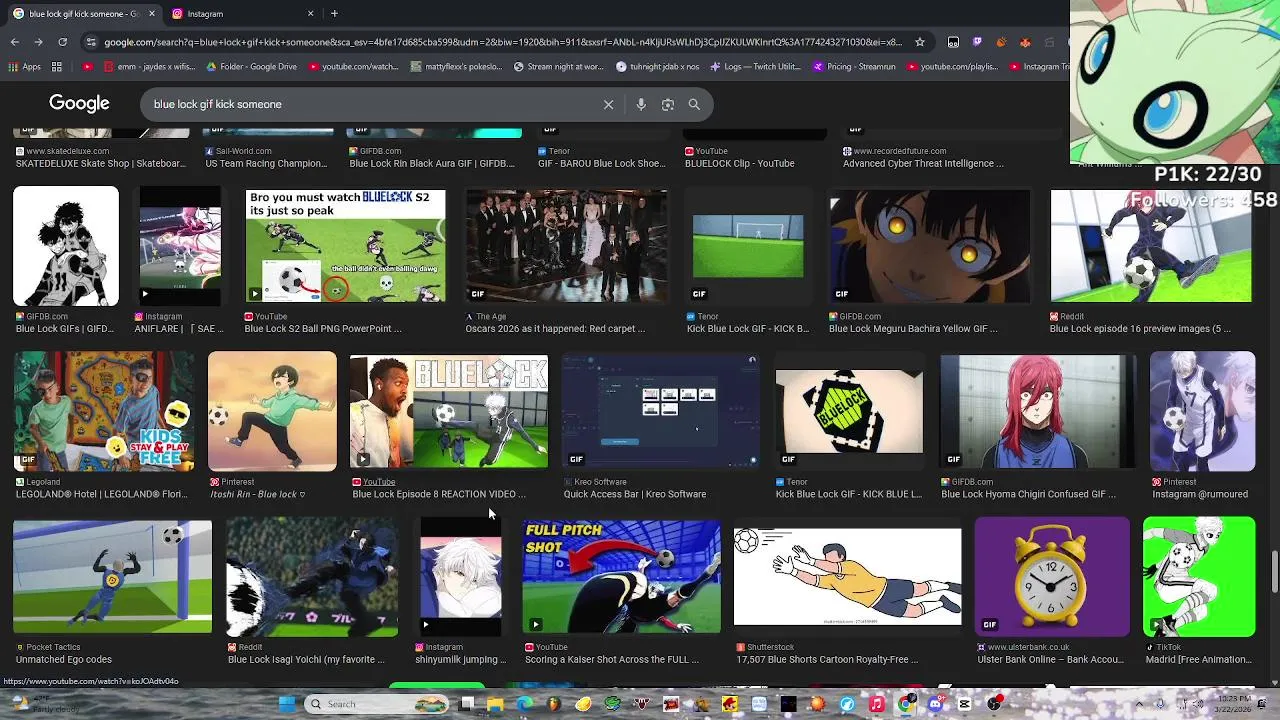Open Chrome icon on taskbar
1280x720 pixels.
click(x=906, y=704)
